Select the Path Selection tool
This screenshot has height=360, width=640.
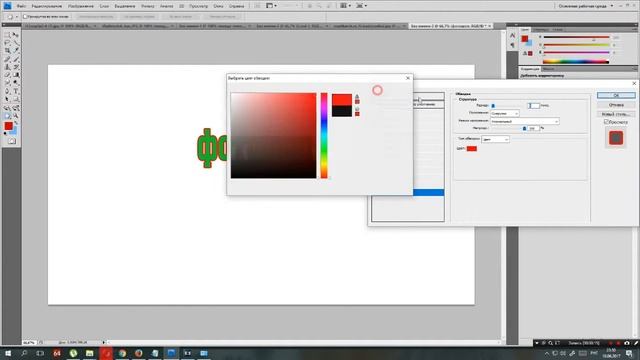point(7,99)
